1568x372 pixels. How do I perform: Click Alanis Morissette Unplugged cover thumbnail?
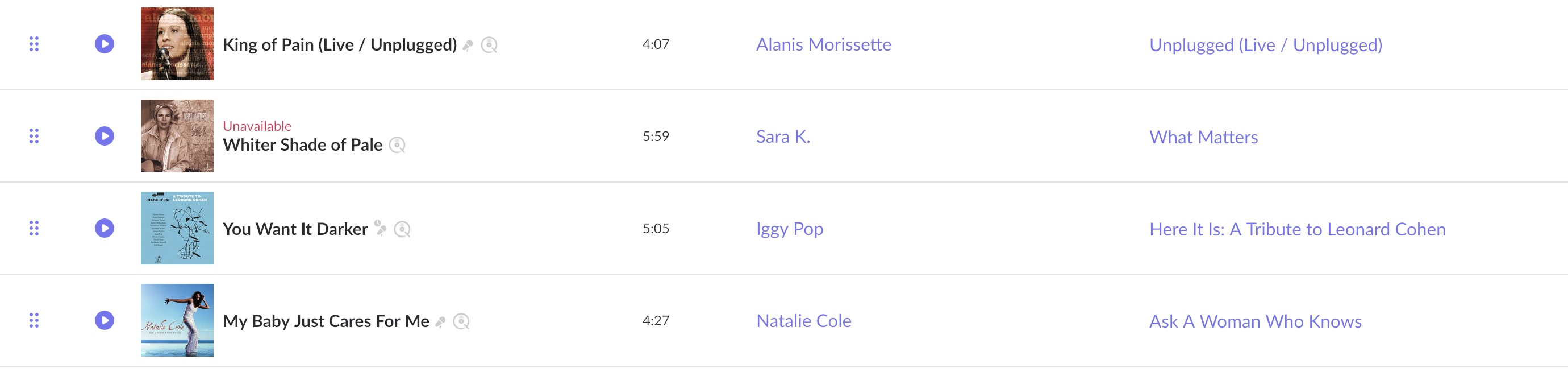(x=177, y=44)
